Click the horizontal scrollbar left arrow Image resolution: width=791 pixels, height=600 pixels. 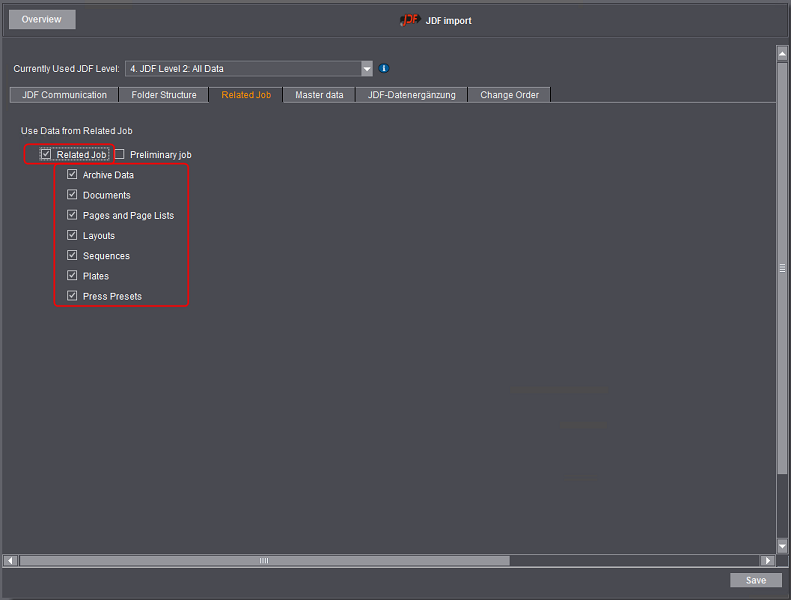tap(11, 561)
